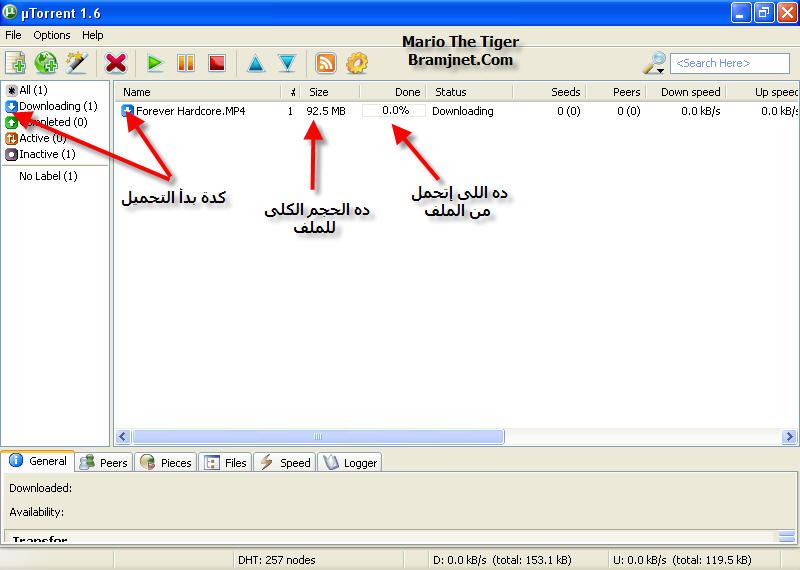Click horizontal scrollbar left arrow
Screen dimensions: 800x570
(123, 437)
